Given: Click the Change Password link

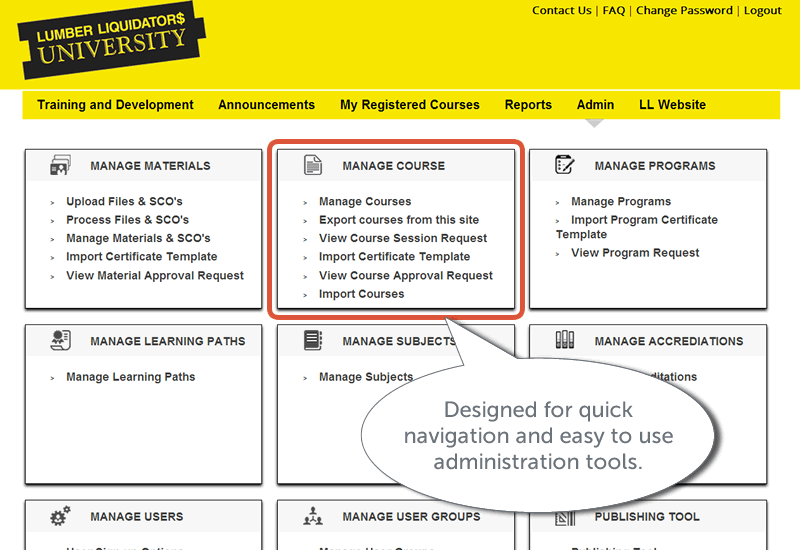Looking at the screenshot, I should point(684,10).
